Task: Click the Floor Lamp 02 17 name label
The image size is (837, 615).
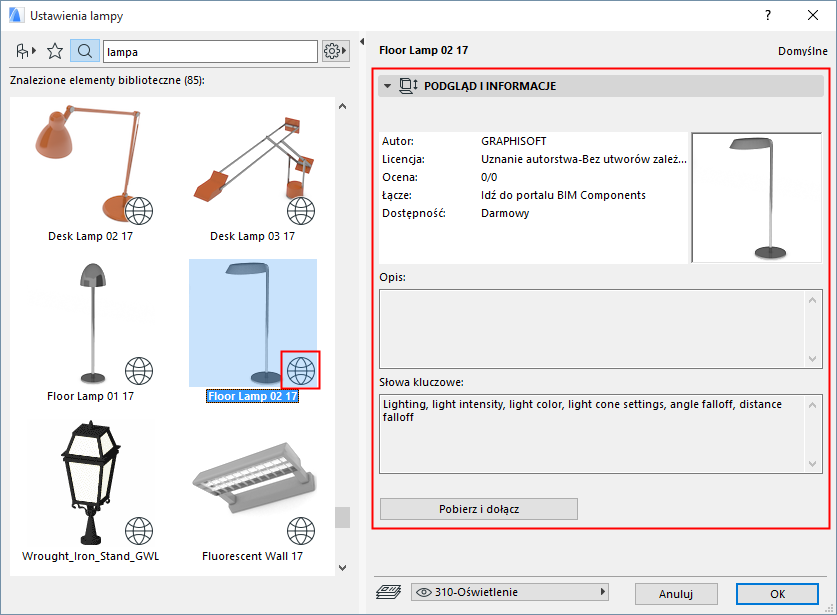Action: coord(252,396)
